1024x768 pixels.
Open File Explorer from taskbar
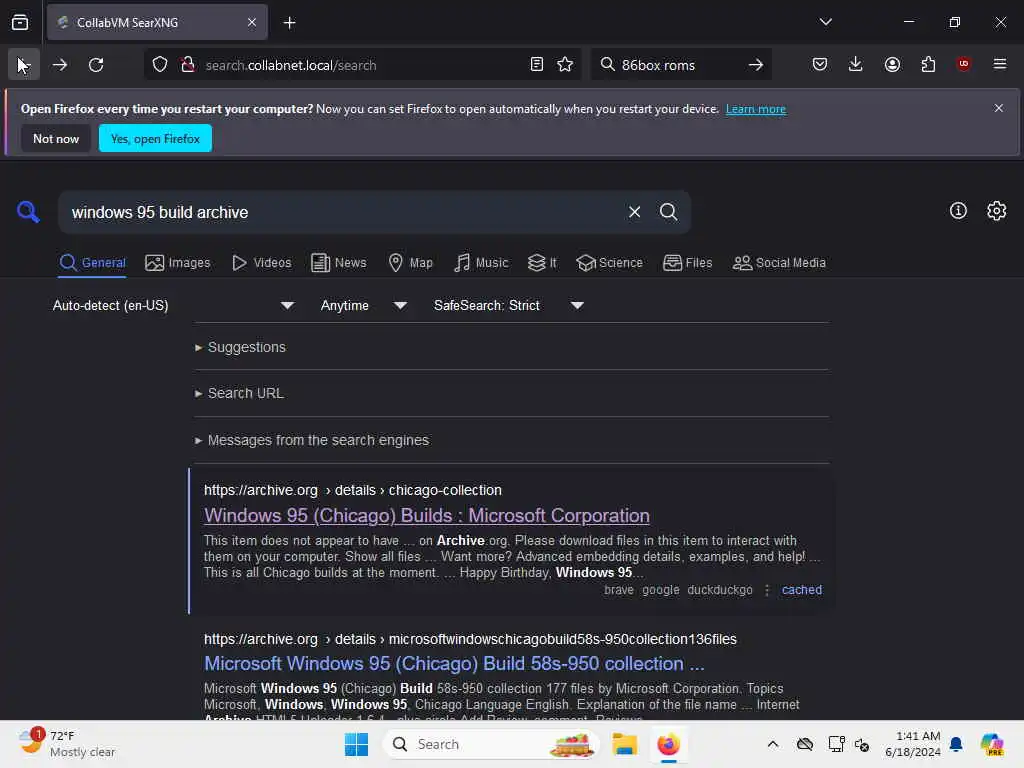tap(624, 744)
